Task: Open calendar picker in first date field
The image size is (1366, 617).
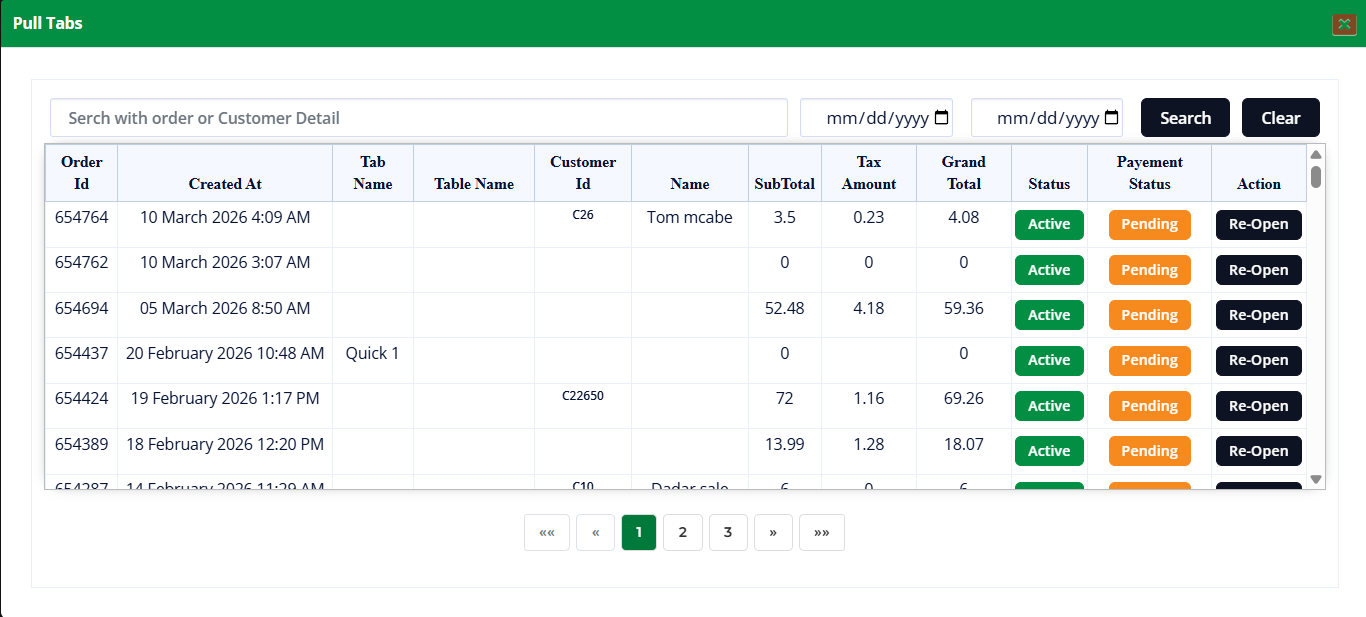Action: (x=941, y=118)
